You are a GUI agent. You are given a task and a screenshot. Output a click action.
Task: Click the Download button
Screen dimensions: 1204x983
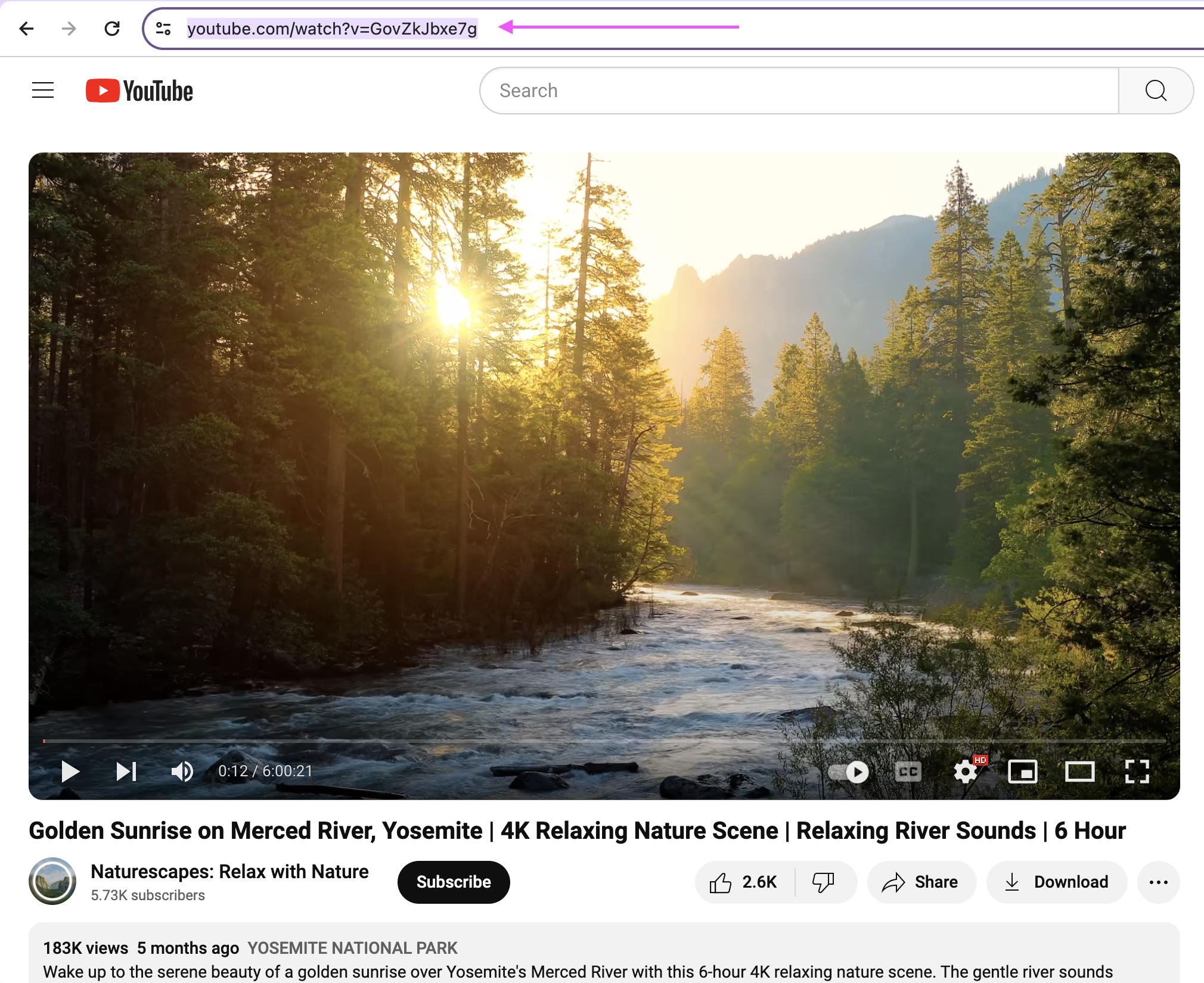[x=1057, y=882]
